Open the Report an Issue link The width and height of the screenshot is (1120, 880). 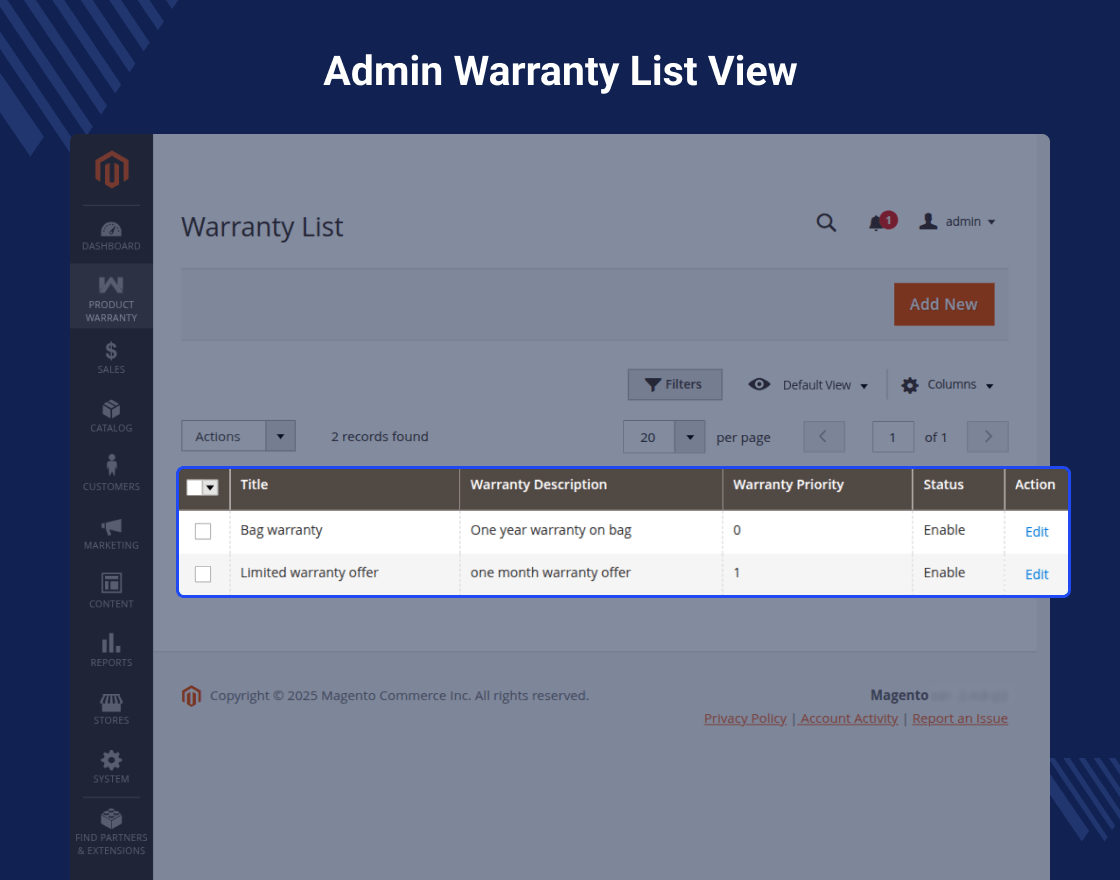960,719
